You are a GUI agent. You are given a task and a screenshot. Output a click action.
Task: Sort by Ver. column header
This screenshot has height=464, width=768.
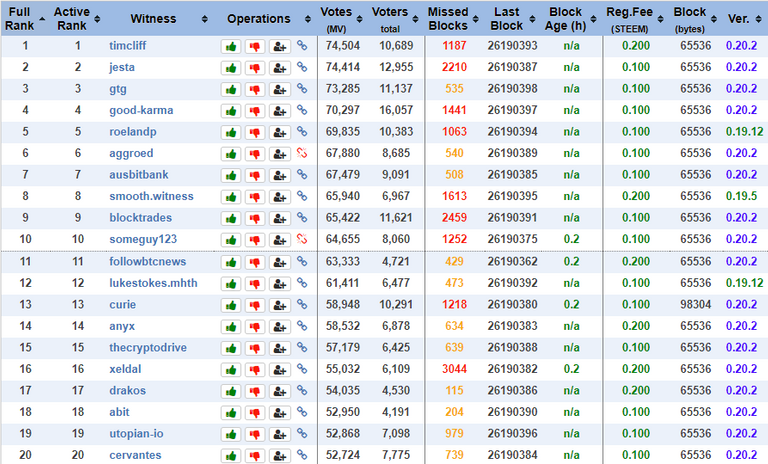tap(744, 19)
